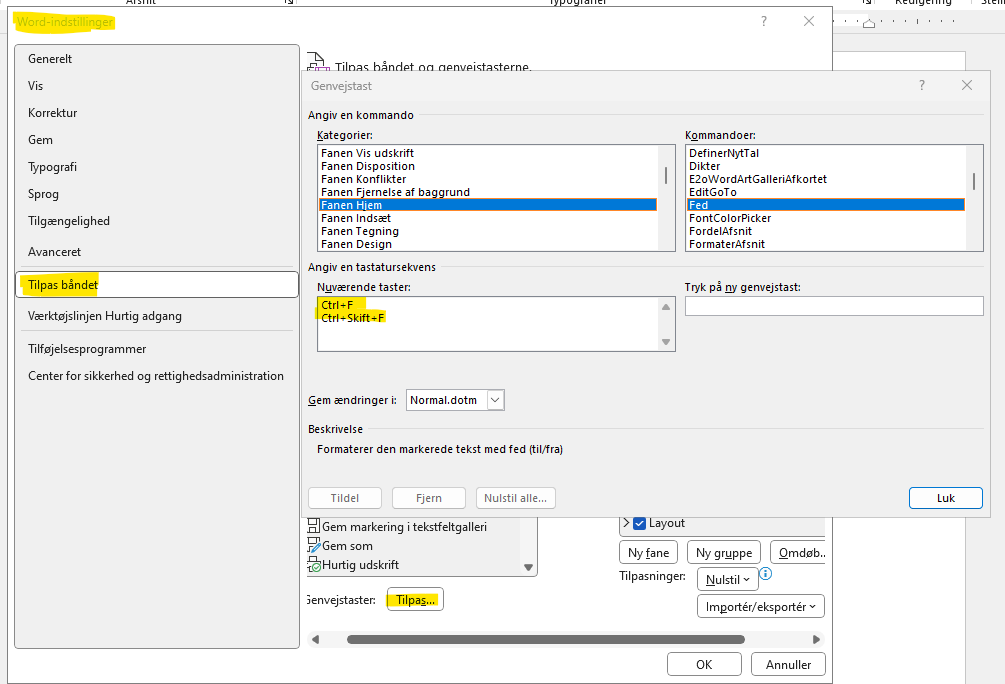Select command FormaterAfsnit
Image resolution: width=1005 pixels, height=684 pixels.
pos(826,244)
